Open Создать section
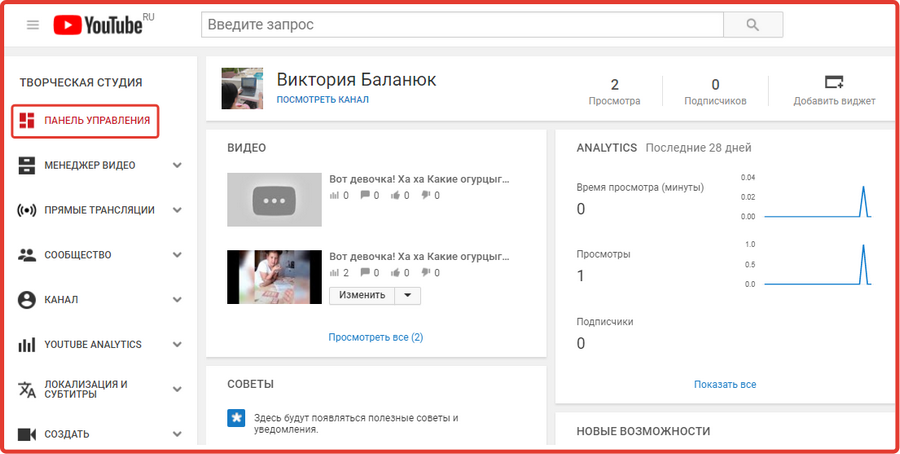The height and width of the screenshot is (454, 900). coord(67,434)
